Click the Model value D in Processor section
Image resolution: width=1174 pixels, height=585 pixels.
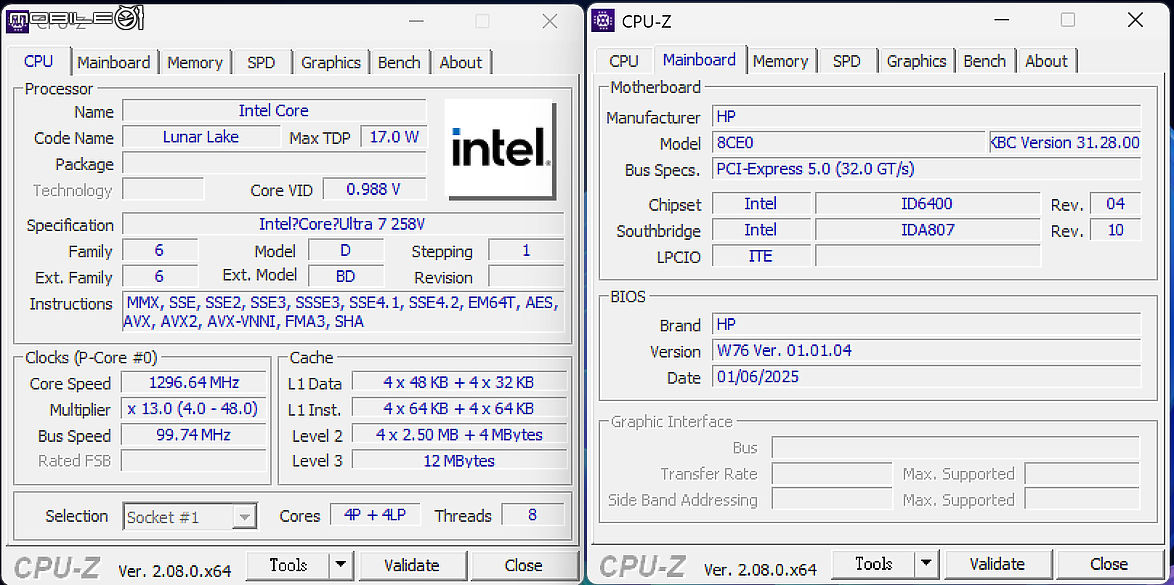(x=345, y=250)
